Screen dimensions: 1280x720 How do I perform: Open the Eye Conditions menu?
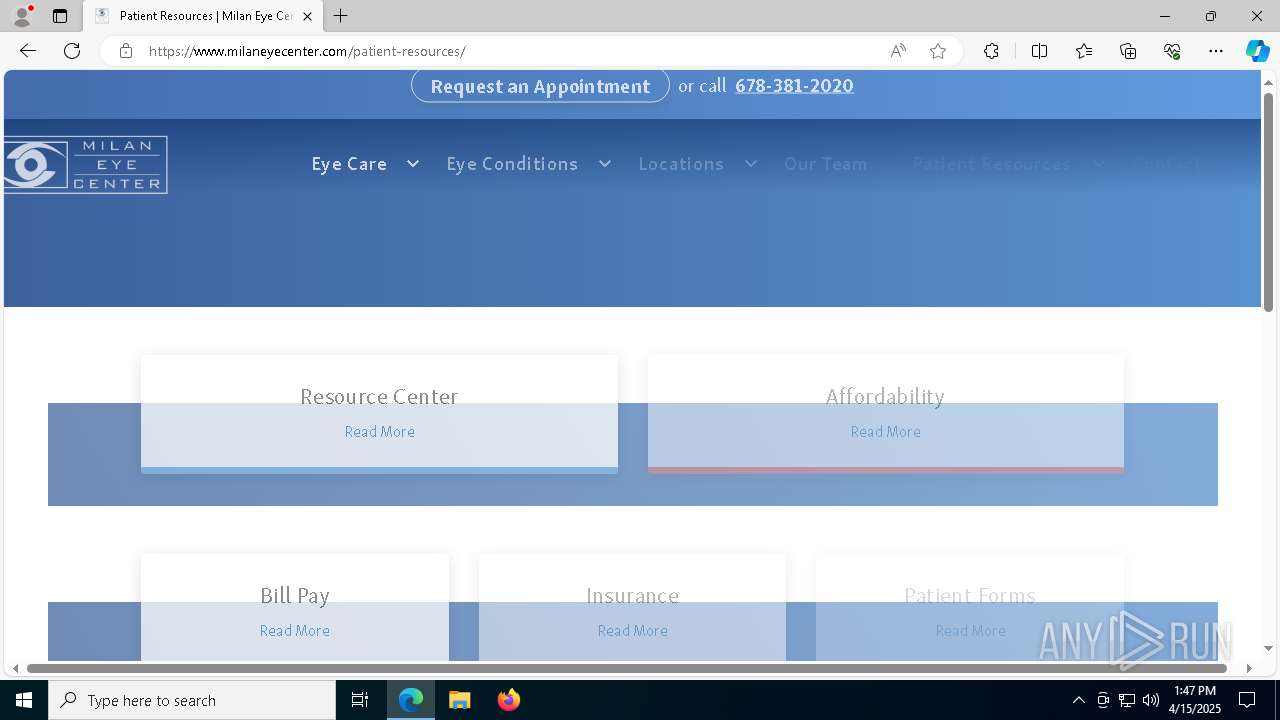click(x=512, y=164)
